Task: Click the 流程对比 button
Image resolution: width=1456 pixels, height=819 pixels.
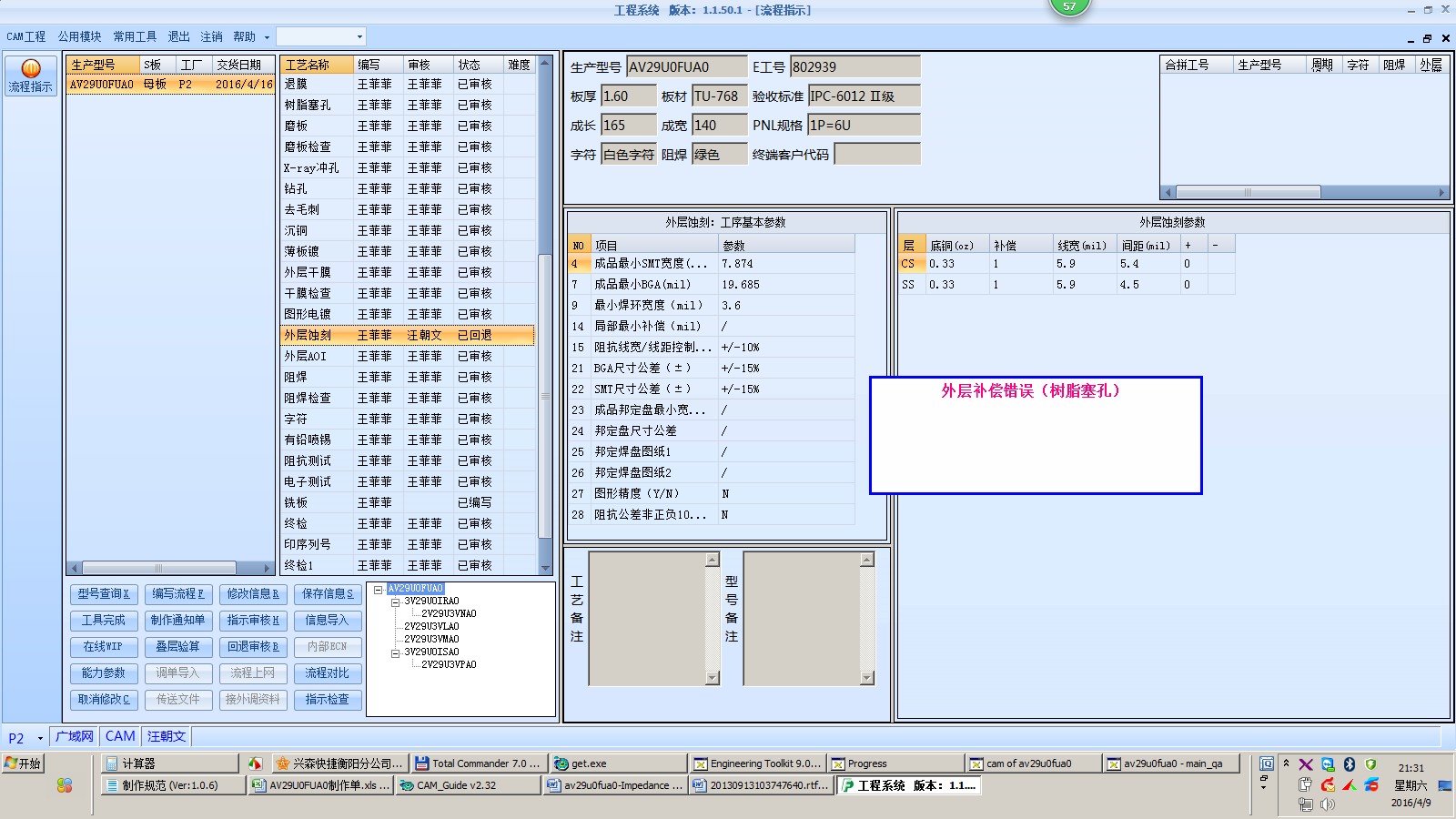Action: point(328,673)
